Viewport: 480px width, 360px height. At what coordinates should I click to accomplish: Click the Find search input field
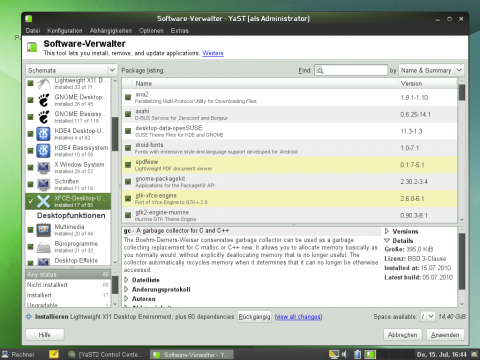[351, 70]
